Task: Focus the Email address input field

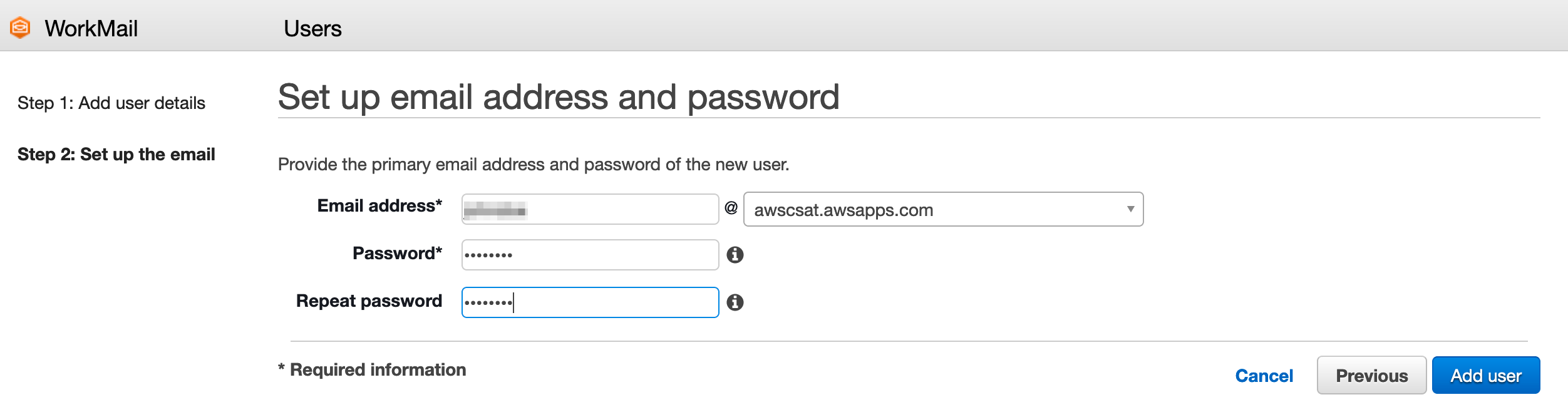Action: (x=590, y=209)
